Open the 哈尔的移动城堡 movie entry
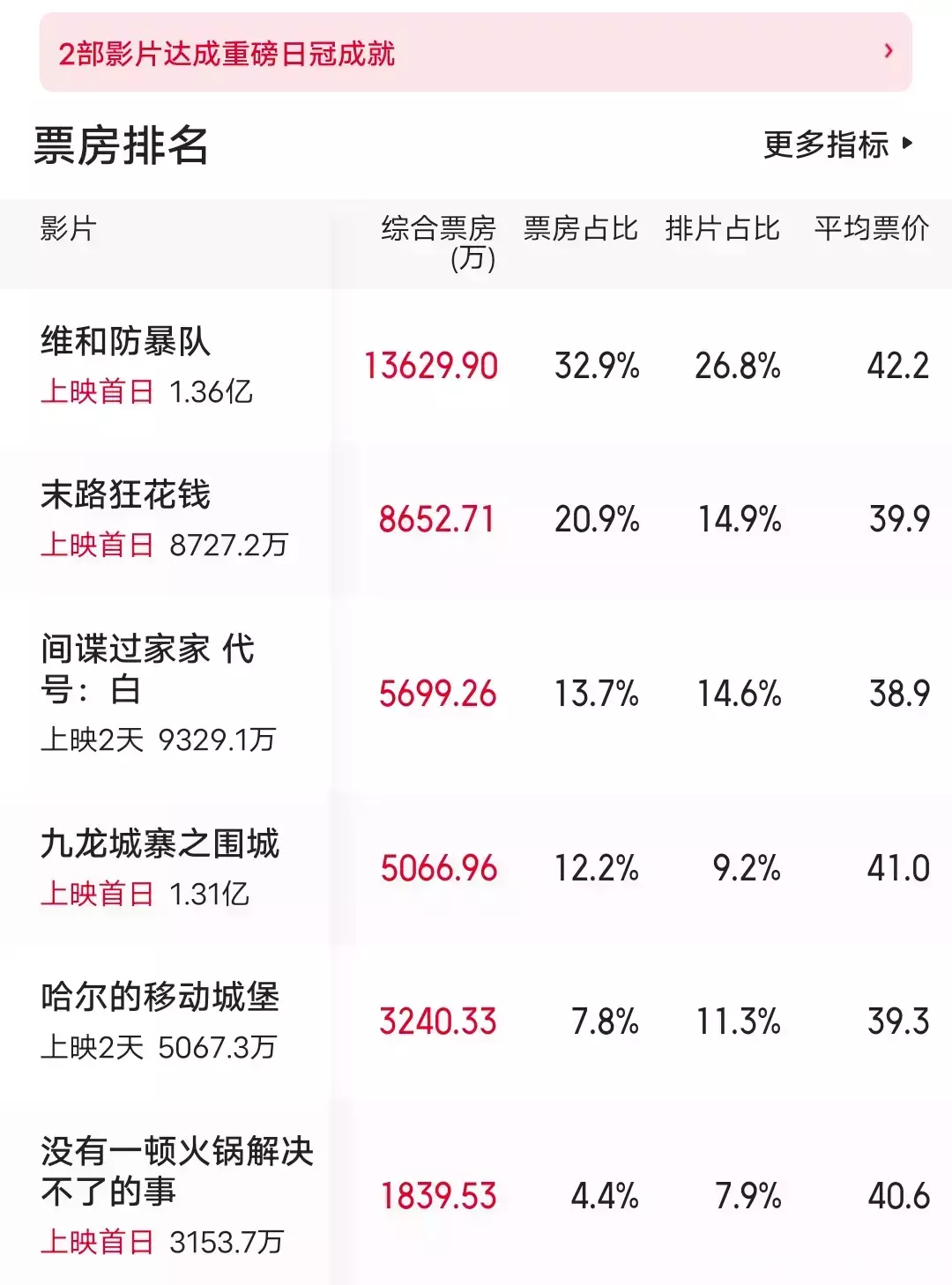 coord(160,997)
